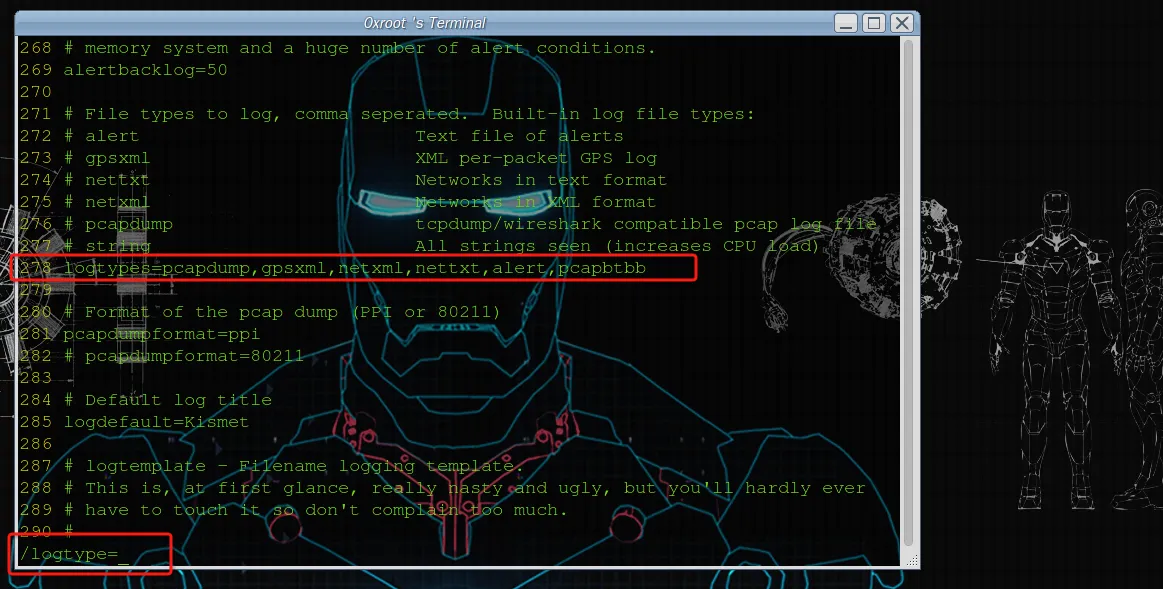Click the pcapbtbb entry in logtypes
This screenshot has width=1163, height=589.
point(602,268)
